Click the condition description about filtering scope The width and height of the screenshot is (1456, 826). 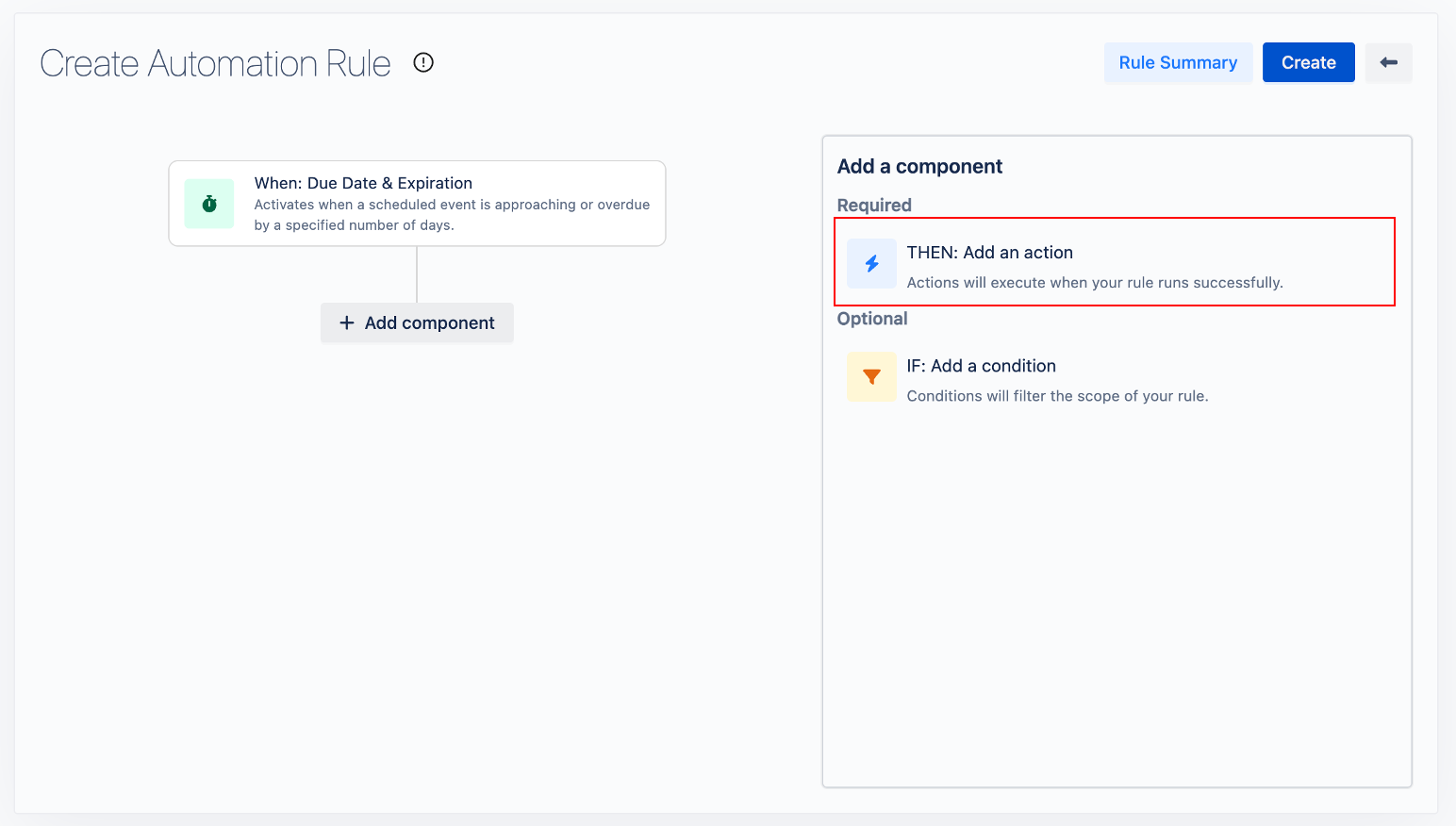click(1056, 396)
